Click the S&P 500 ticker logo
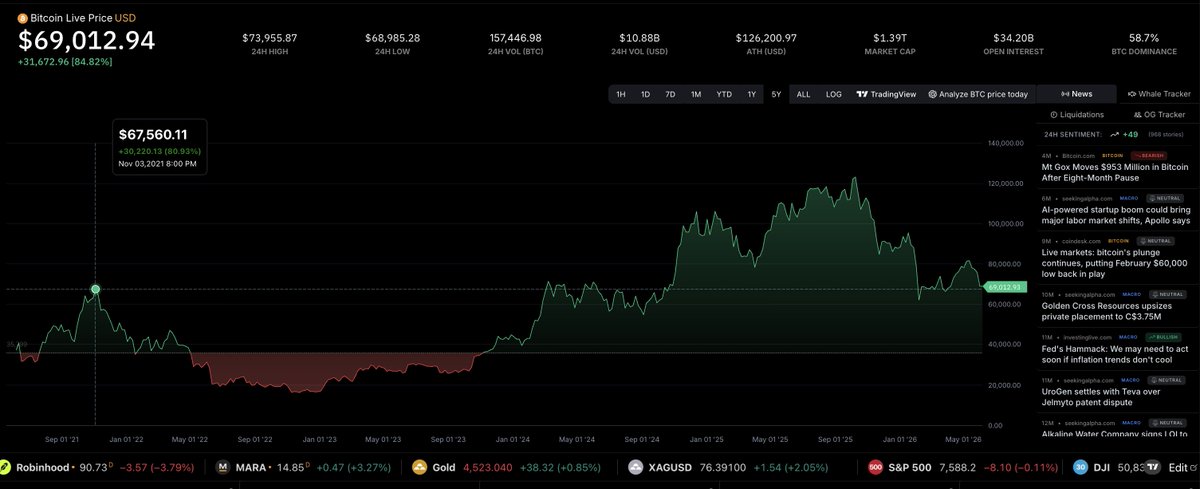The image size is (1200, 489). pos(875,467)
